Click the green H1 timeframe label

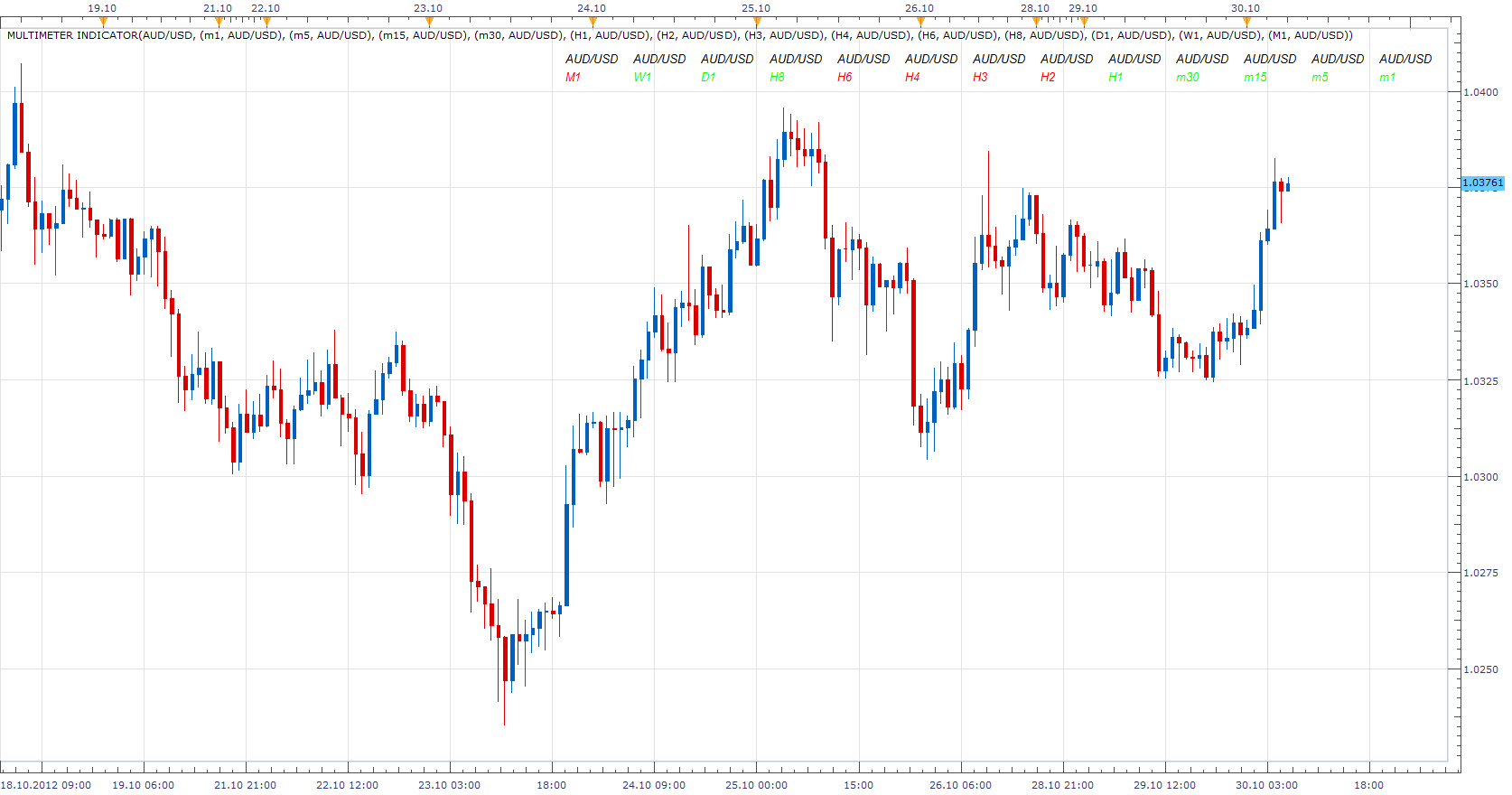point(1115,77)
